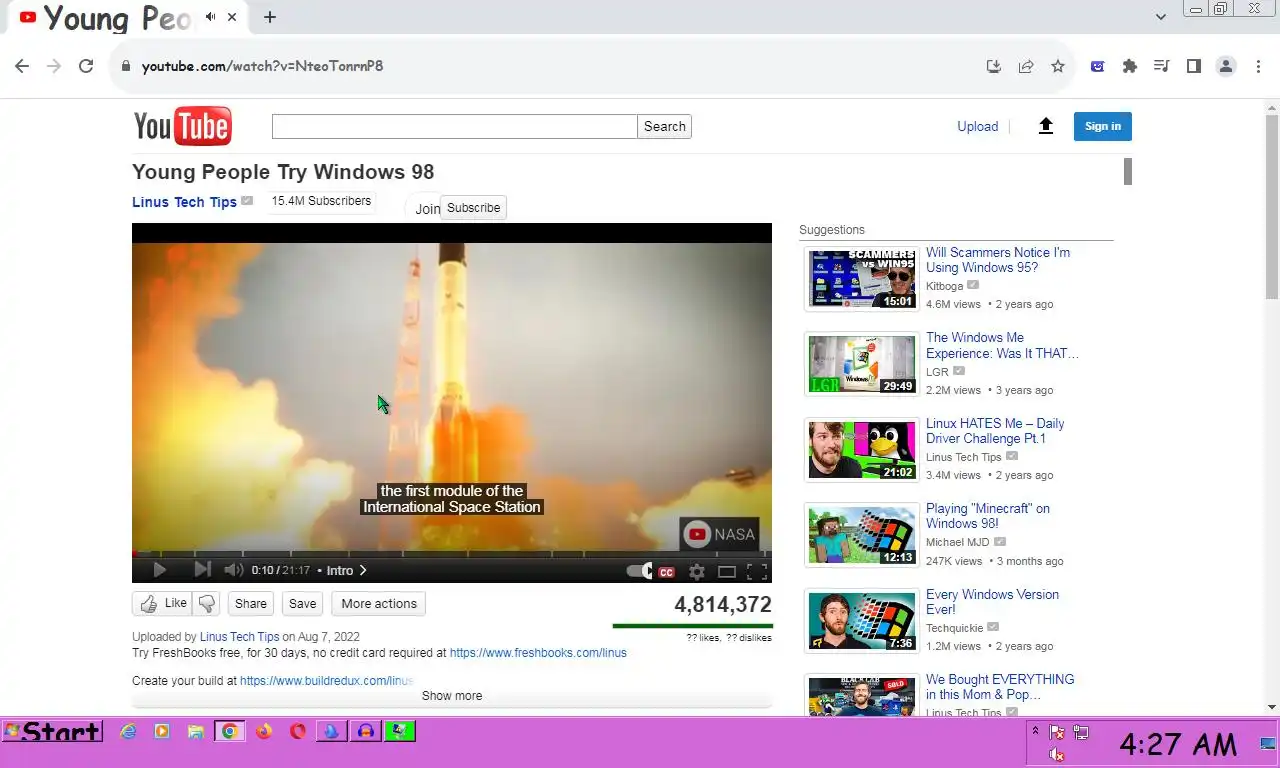Open the Linus Tech Tips channel link
The image size is (1280, 768).
(184, 202)
